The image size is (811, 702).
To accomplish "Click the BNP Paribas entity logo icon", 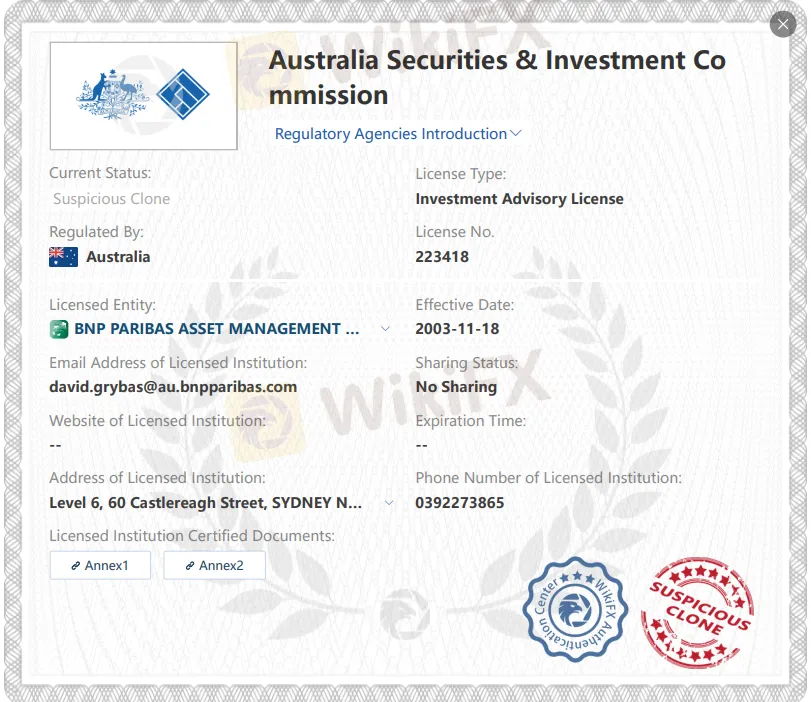I will [x=58, y=329].
